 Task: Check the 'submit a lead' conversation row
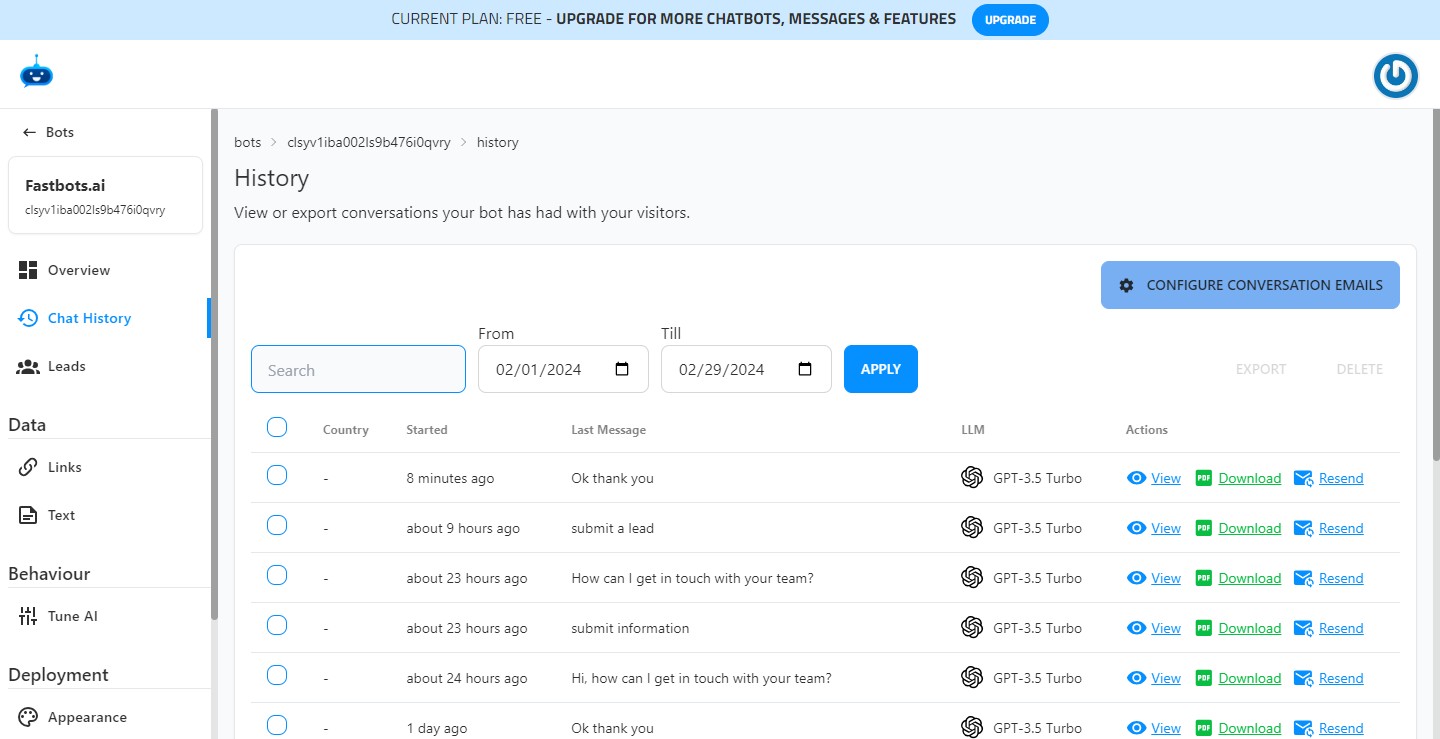[x=277, y=525]
